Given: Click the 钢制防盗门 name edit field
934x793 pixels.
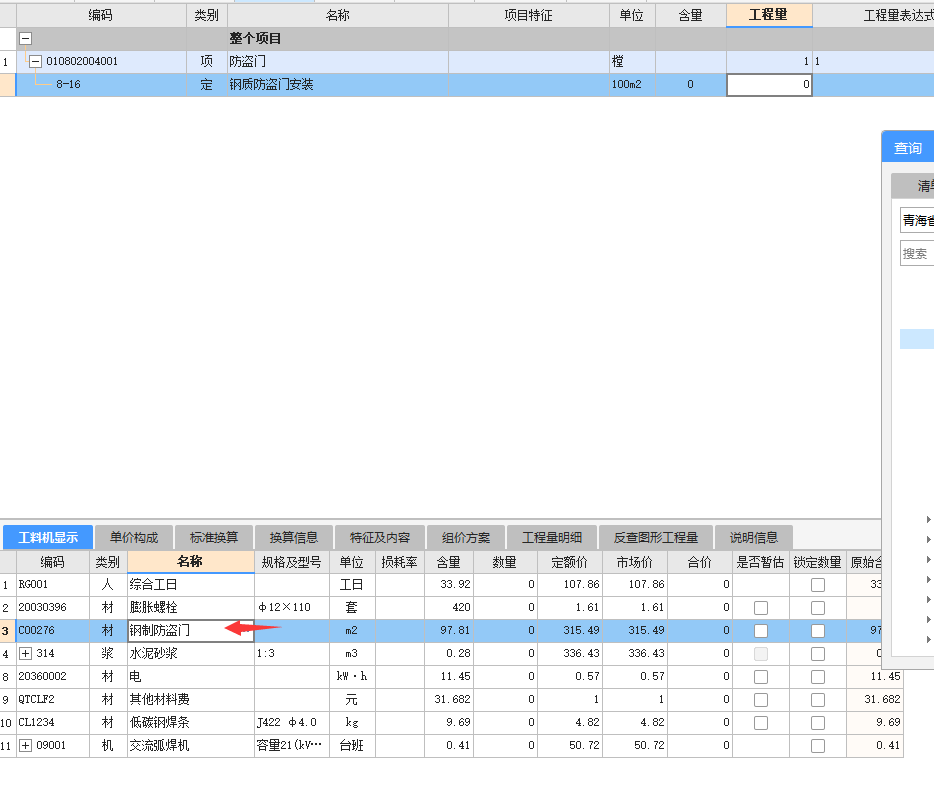Looking at the screenshot, I should point(191,630).
